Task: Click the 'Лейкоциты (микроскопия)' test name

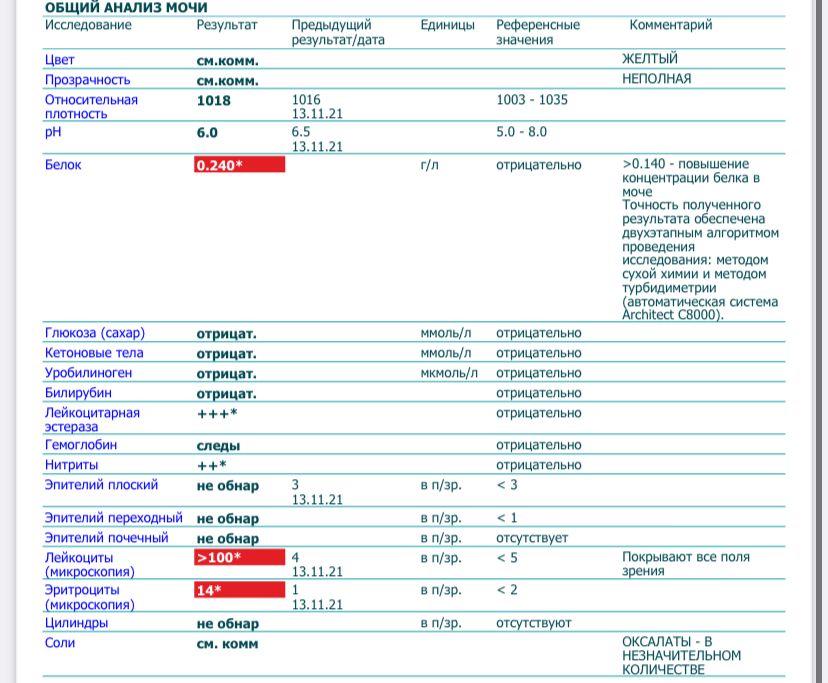Action: [89, 564]
